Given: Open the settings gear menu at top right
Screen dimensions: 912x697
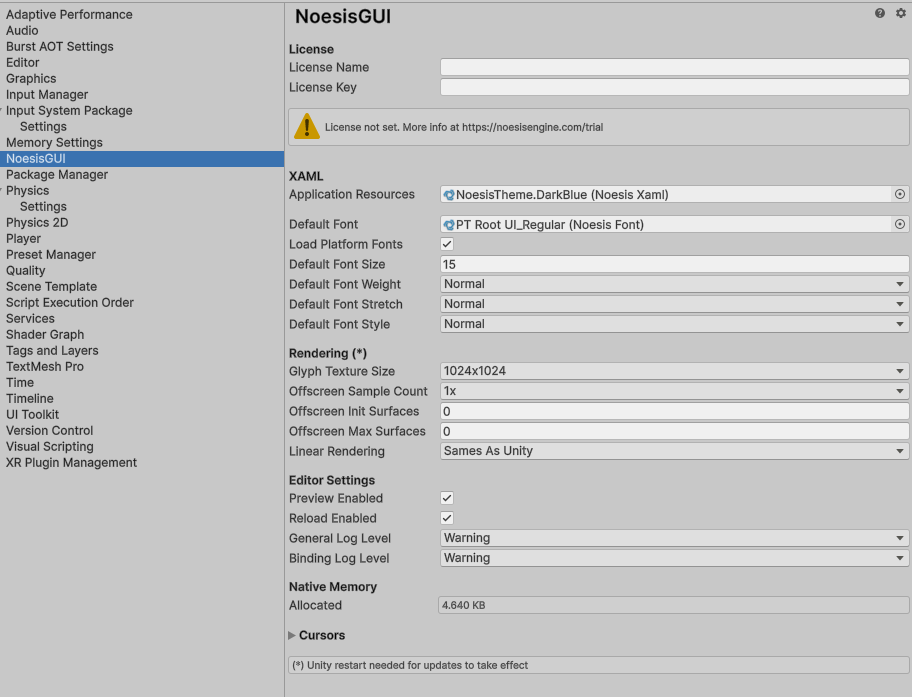Looking at the screenshot, I should [x=900, y=13].
